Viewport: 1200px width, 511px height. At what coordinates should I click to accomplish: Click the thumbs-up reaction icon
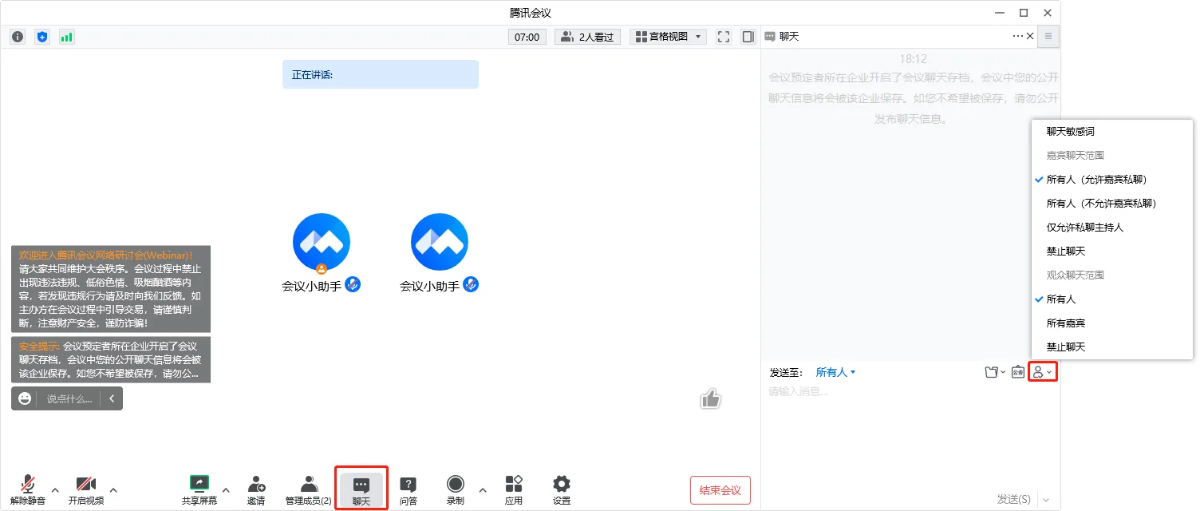tap(711, 399)
